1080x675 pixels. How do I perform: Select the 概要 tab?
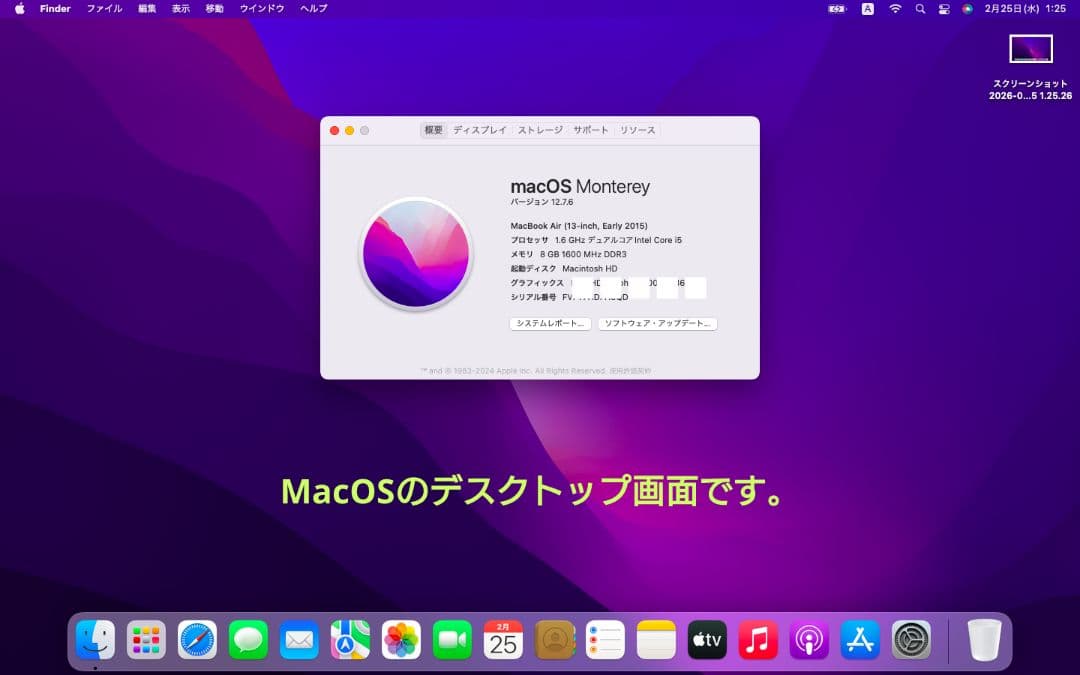coord(433,130)
